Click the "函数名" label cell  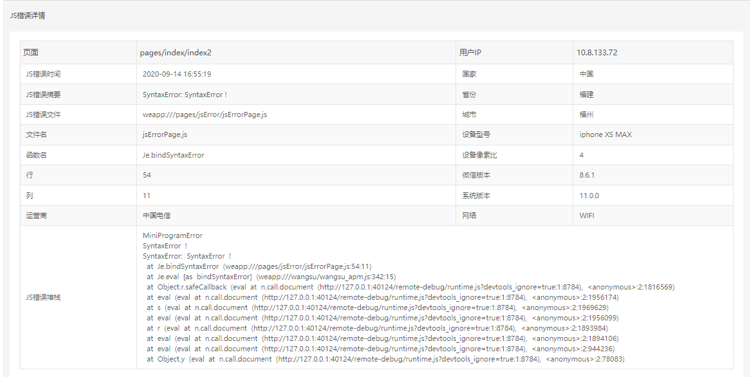tap(78, 155)
